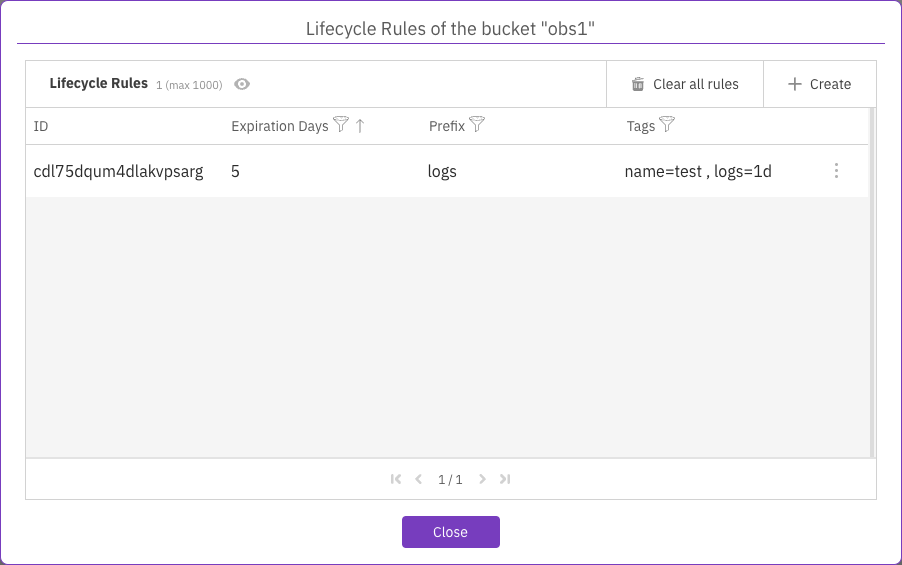Image resolution: width=902 pixels, height=565 pixels.
Task: Go to next page of rules
Action: pyautogui.click(x=483, y=479)
